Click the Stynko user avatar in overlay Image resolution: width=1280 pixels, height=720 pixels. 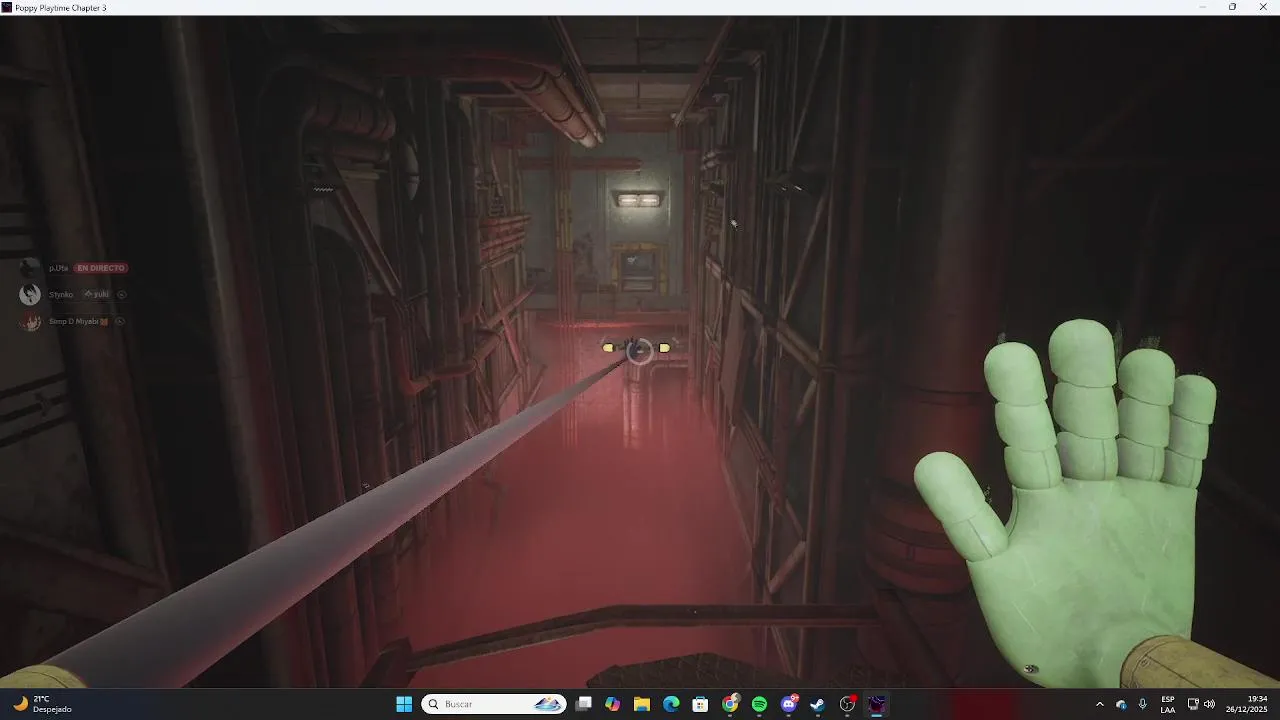tap(30, 294)
